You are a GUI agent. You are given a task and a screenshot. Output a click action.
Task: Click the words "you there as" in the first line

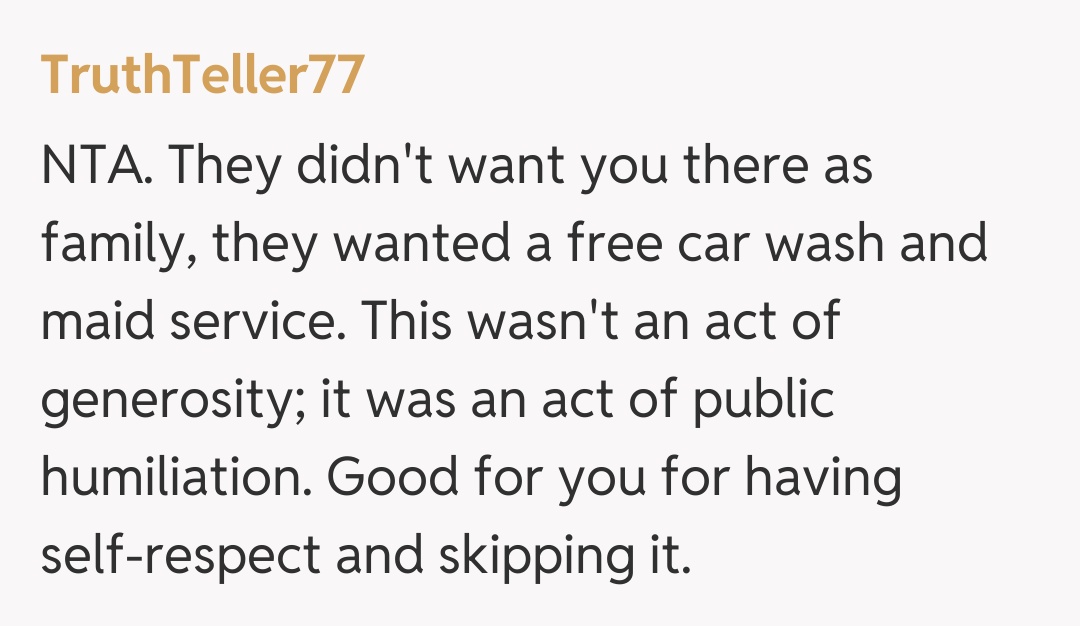(x=728, y=166)
